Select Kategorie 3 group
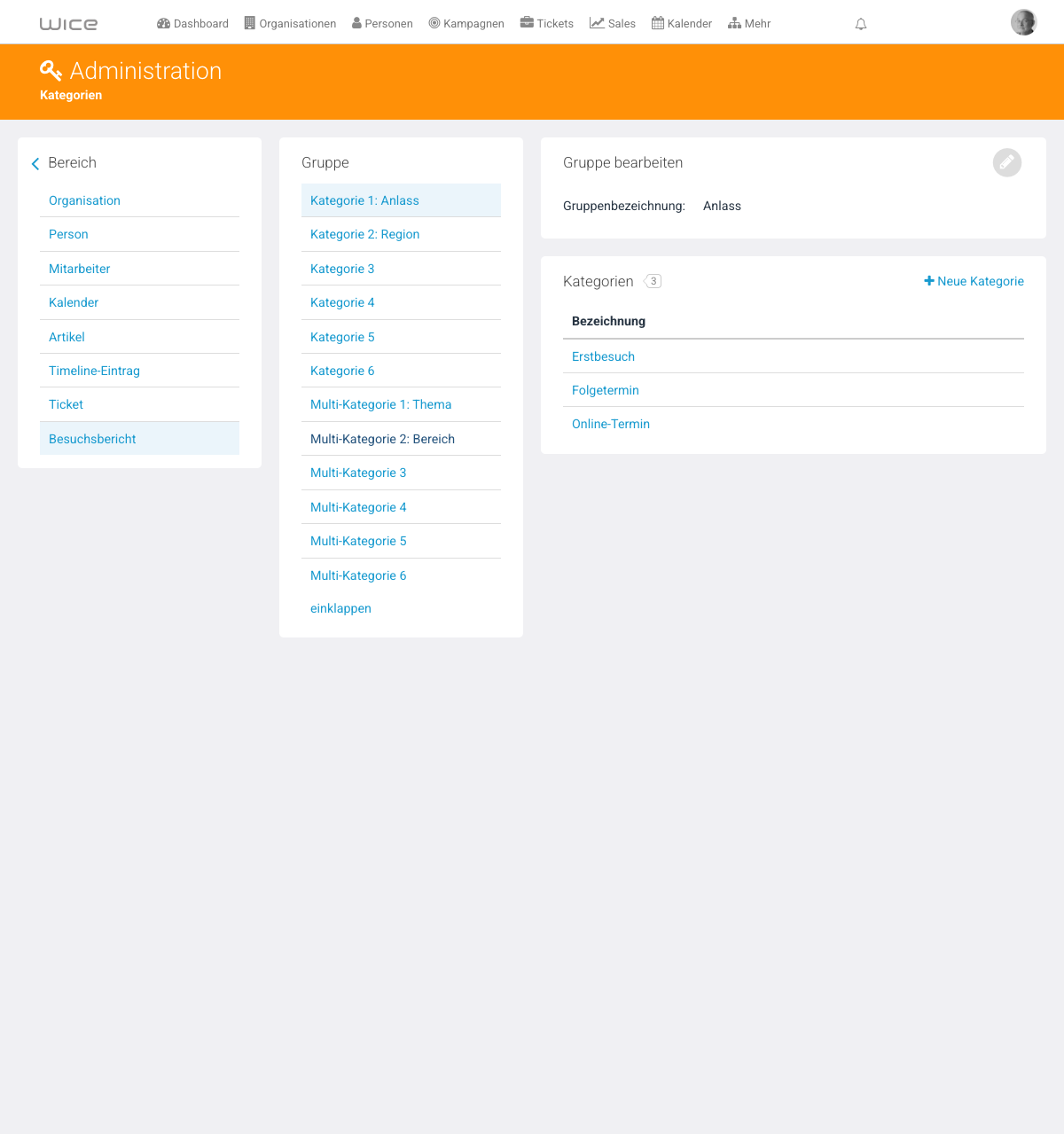1064x1134 pixels. point(401,269)
